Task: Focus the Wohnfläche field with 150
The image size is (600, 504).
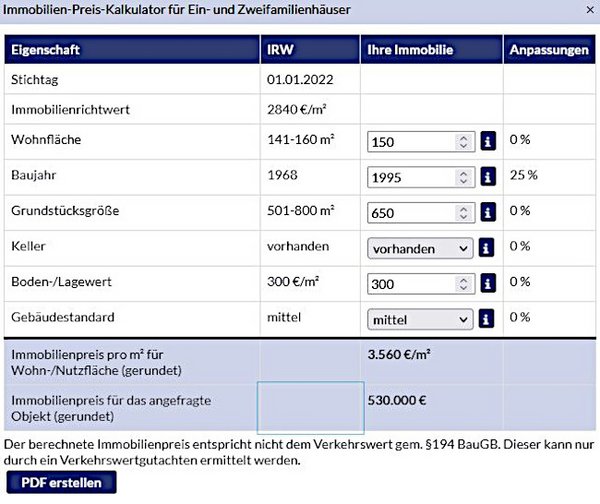Action: [421, 142]
